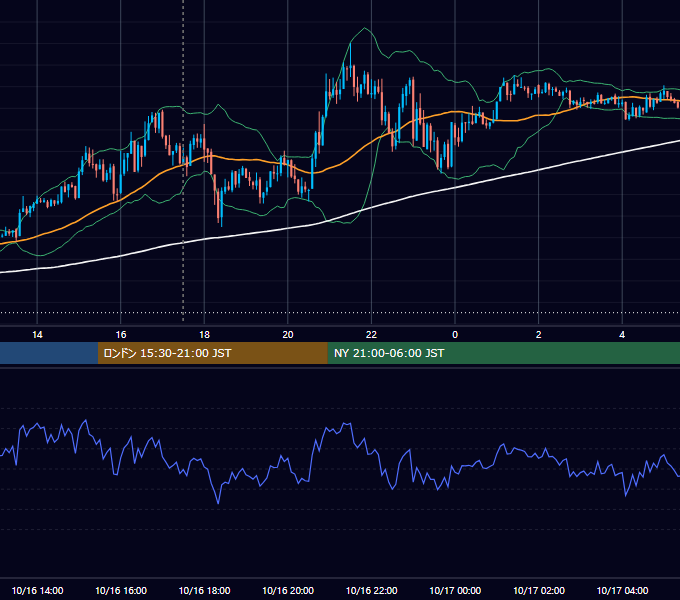The width and height of the screenshot is (680, 600).
Task: Click the 10/17 04:00 date label
Action: tap(622, 590)
